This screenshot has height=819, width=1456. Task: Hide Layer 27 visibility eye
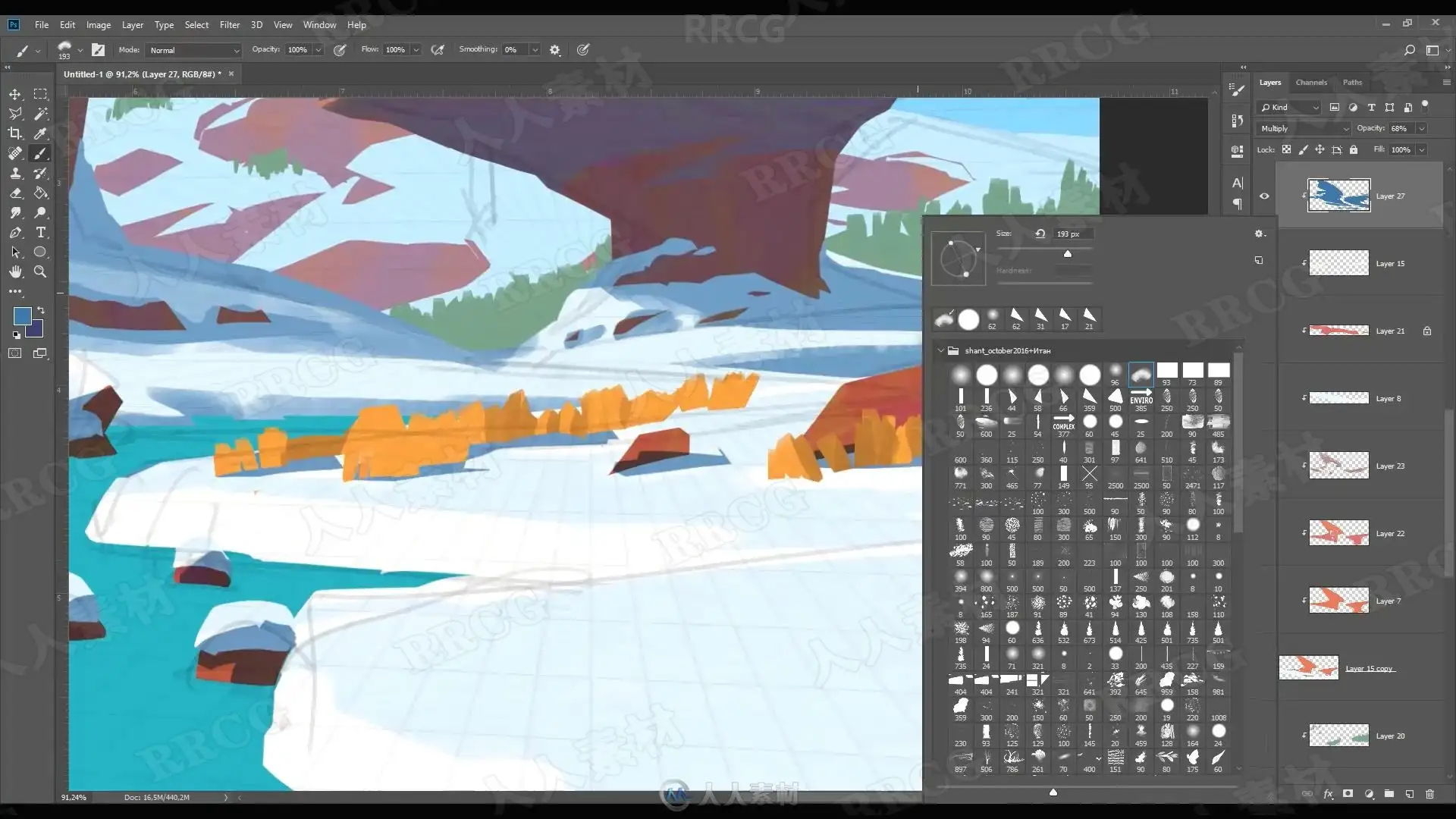1264,196
